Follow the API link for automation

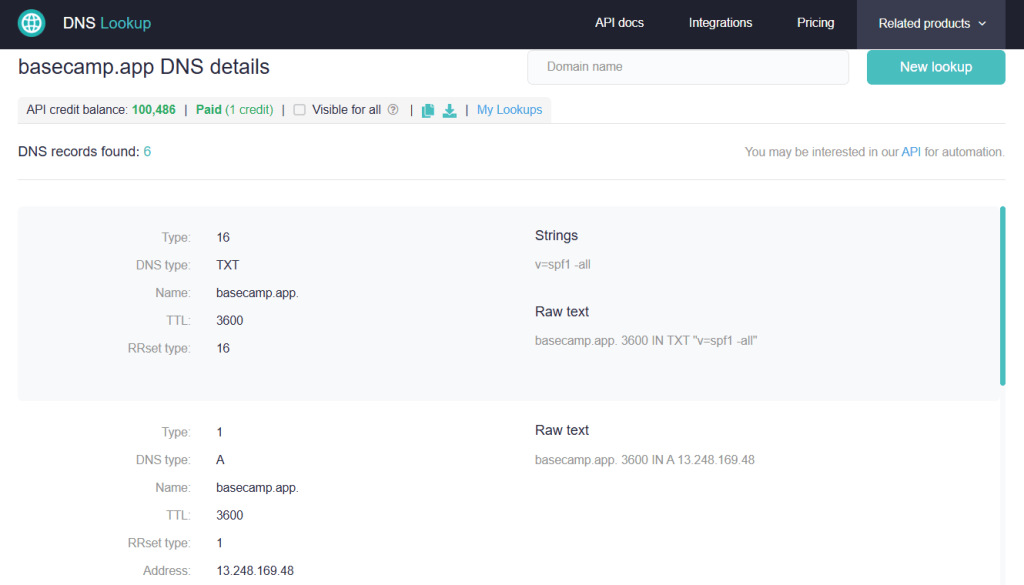pyautogui.click(x=911, y=152)
